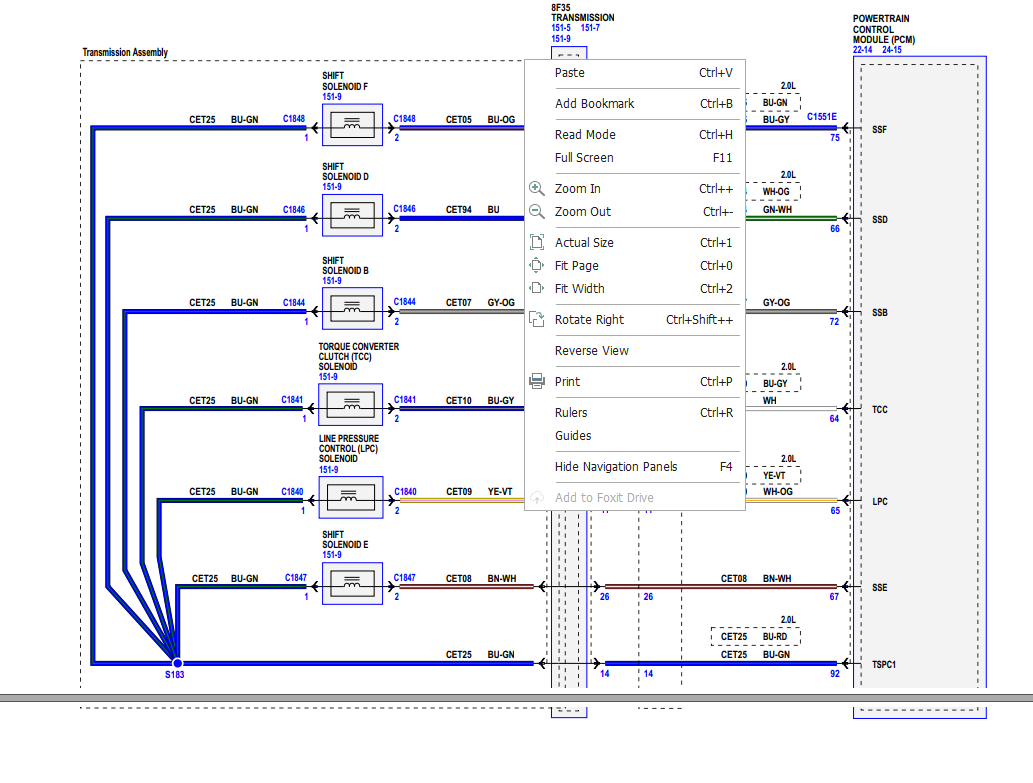
Task: Click the Actual Size icon
Action: click(x=539, y=241)
